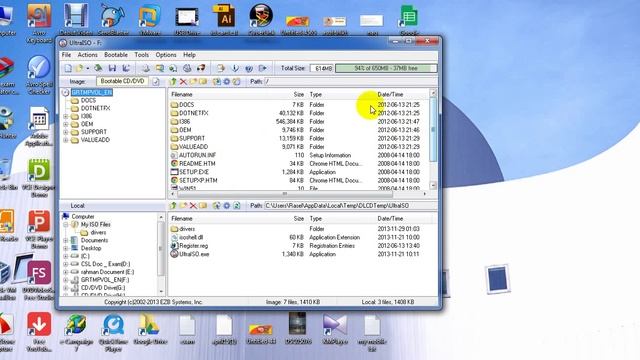640x360 pixels.
Task: Open the dropdown arrow beside Open icon
Action: [87, 69]
